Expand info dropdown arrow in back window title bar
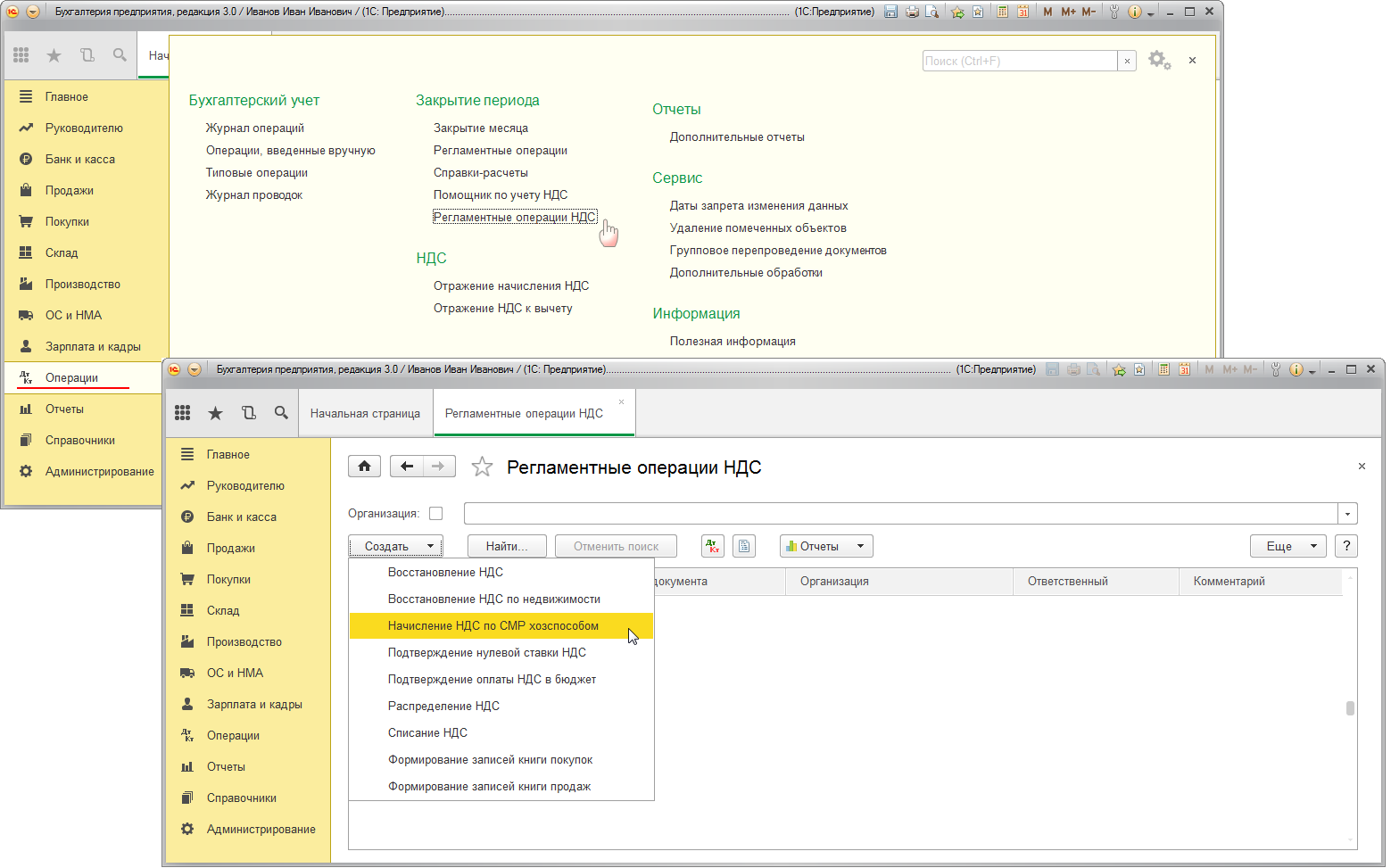Screen dimensions: 1391x868 tap(1151, 13)
